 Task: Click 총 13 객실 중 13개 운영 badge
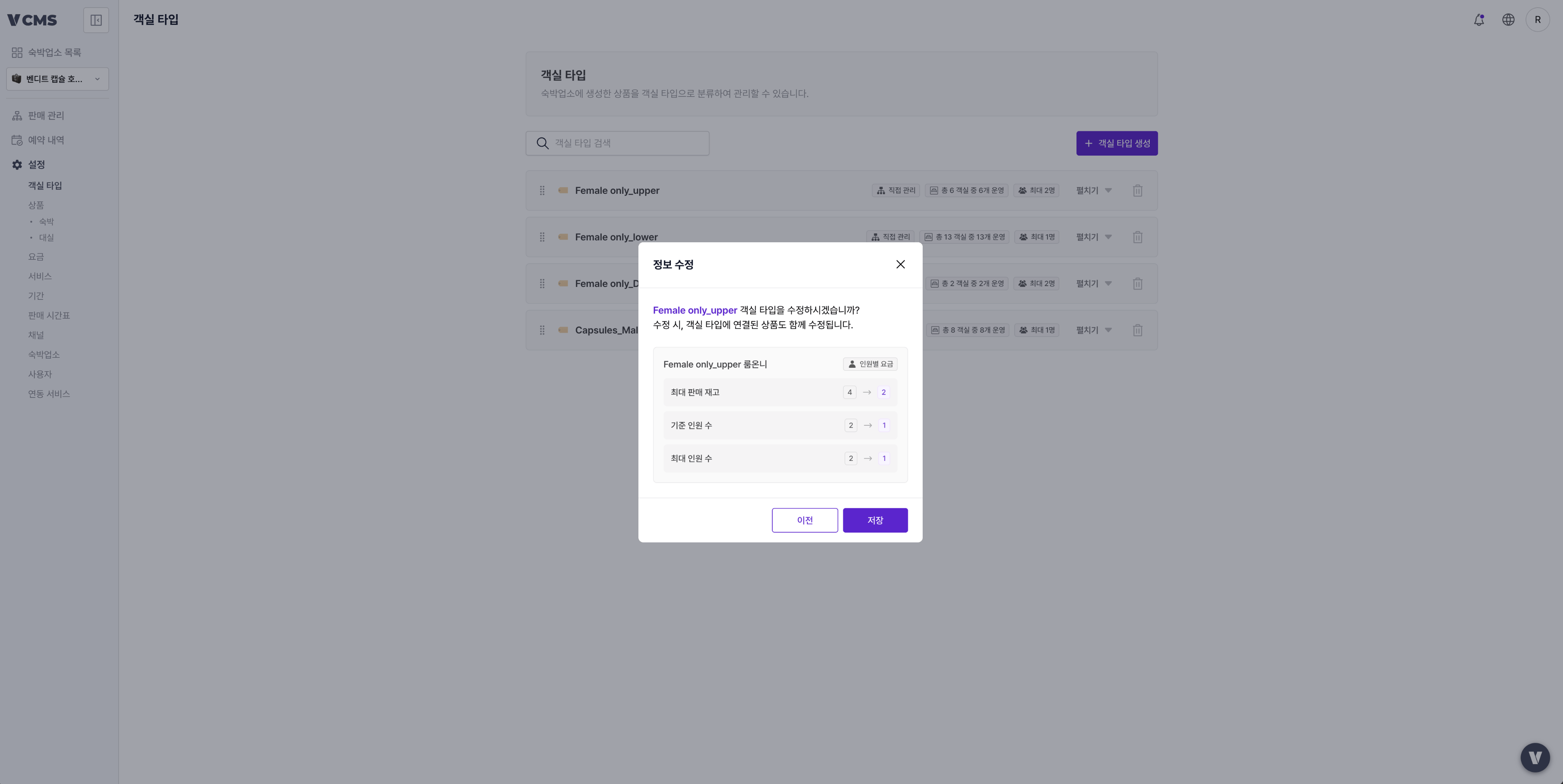[x=964, y=237]
